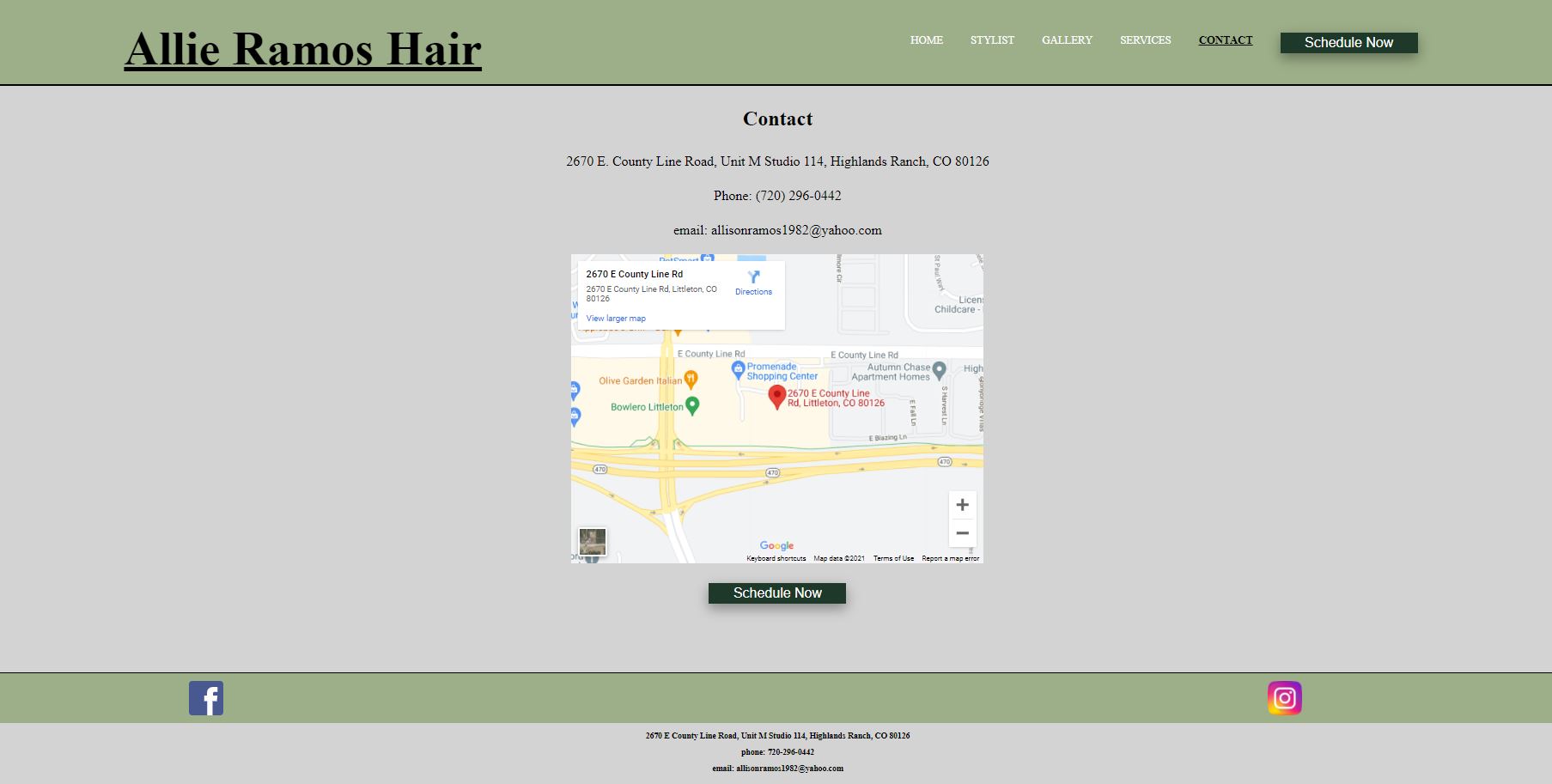Click the Allie Ramos Hair logo
The image size is (1552, 784).
[304, 50]
